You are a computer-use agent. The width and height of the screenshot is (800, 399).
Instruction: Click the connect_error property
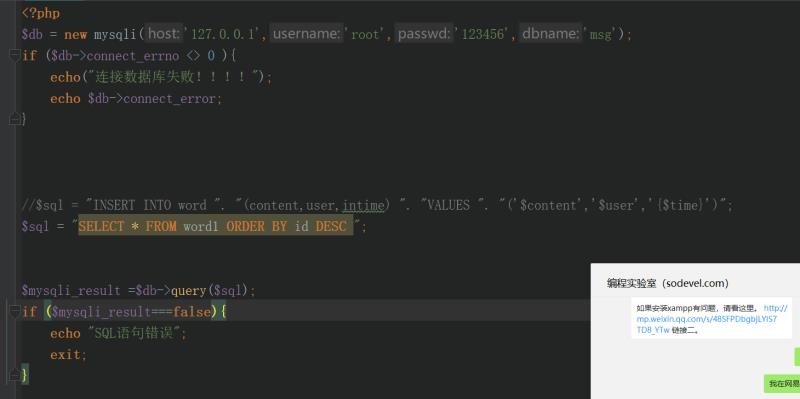(170, 98)
